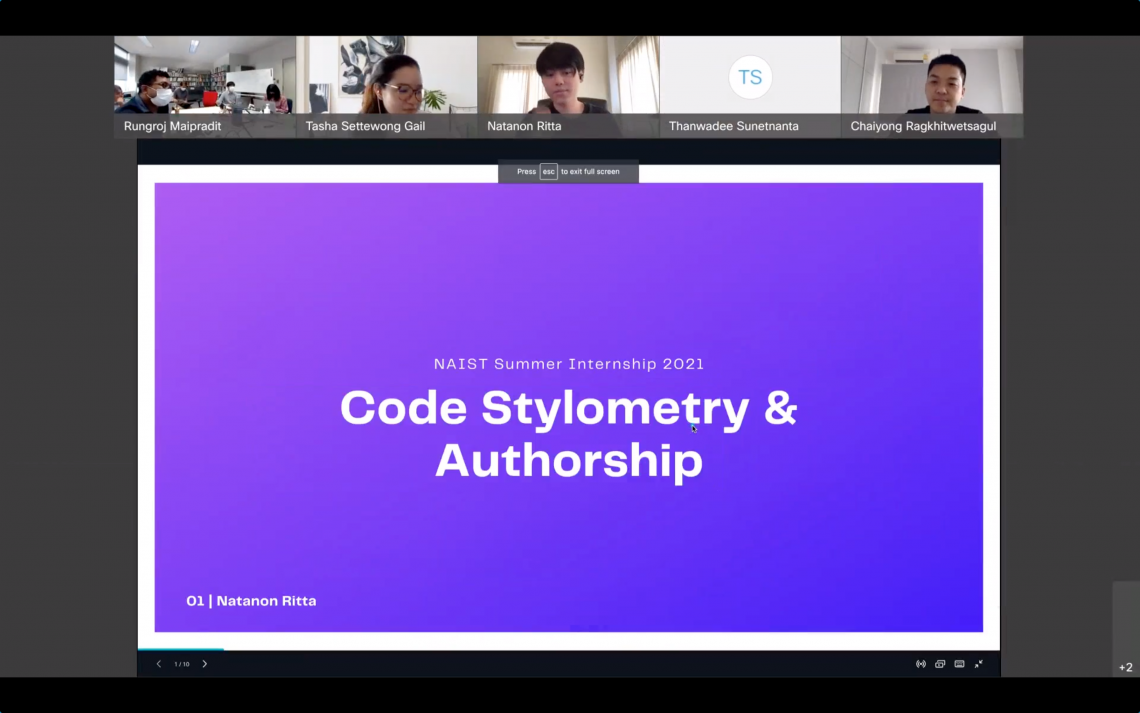This screenshot has width=1140, height=713.
Task: Advance to the next slide arrow
Action: 205,664
